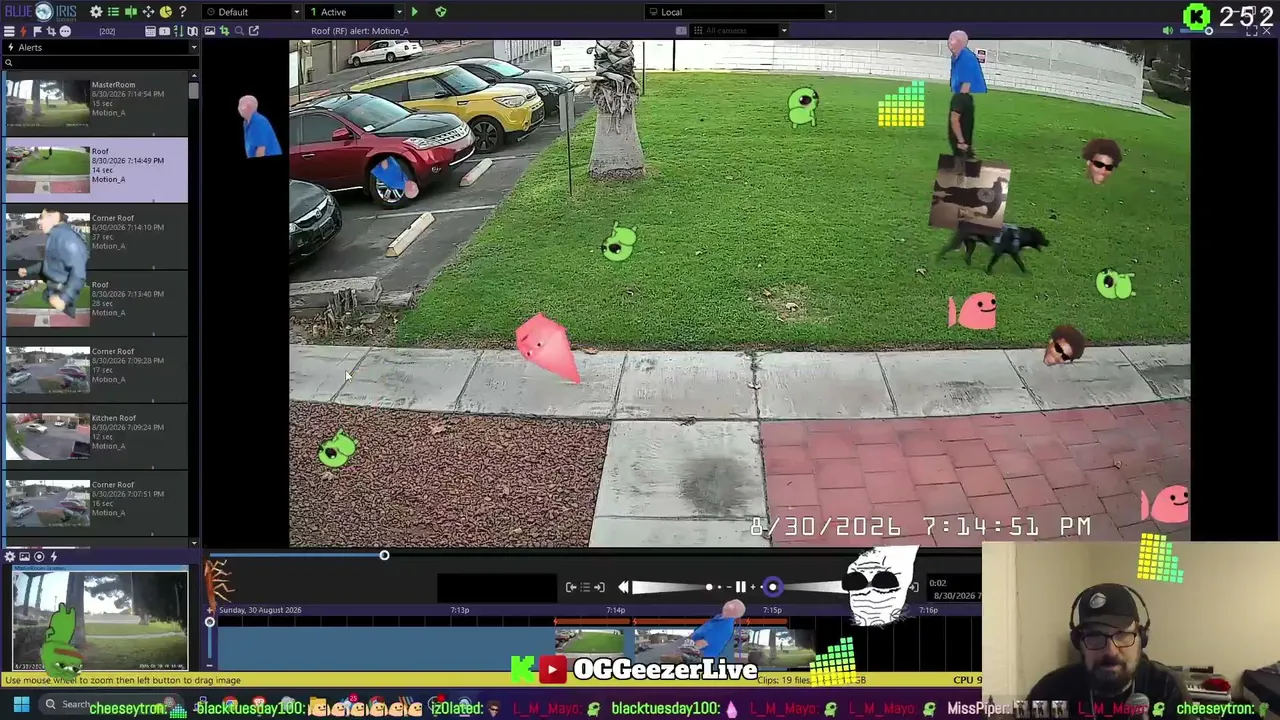Image resolution: width=1280 pixels, height=720 pixels.
Task: Click the camera panel lightning trigger icon
Action: point(53,557)
